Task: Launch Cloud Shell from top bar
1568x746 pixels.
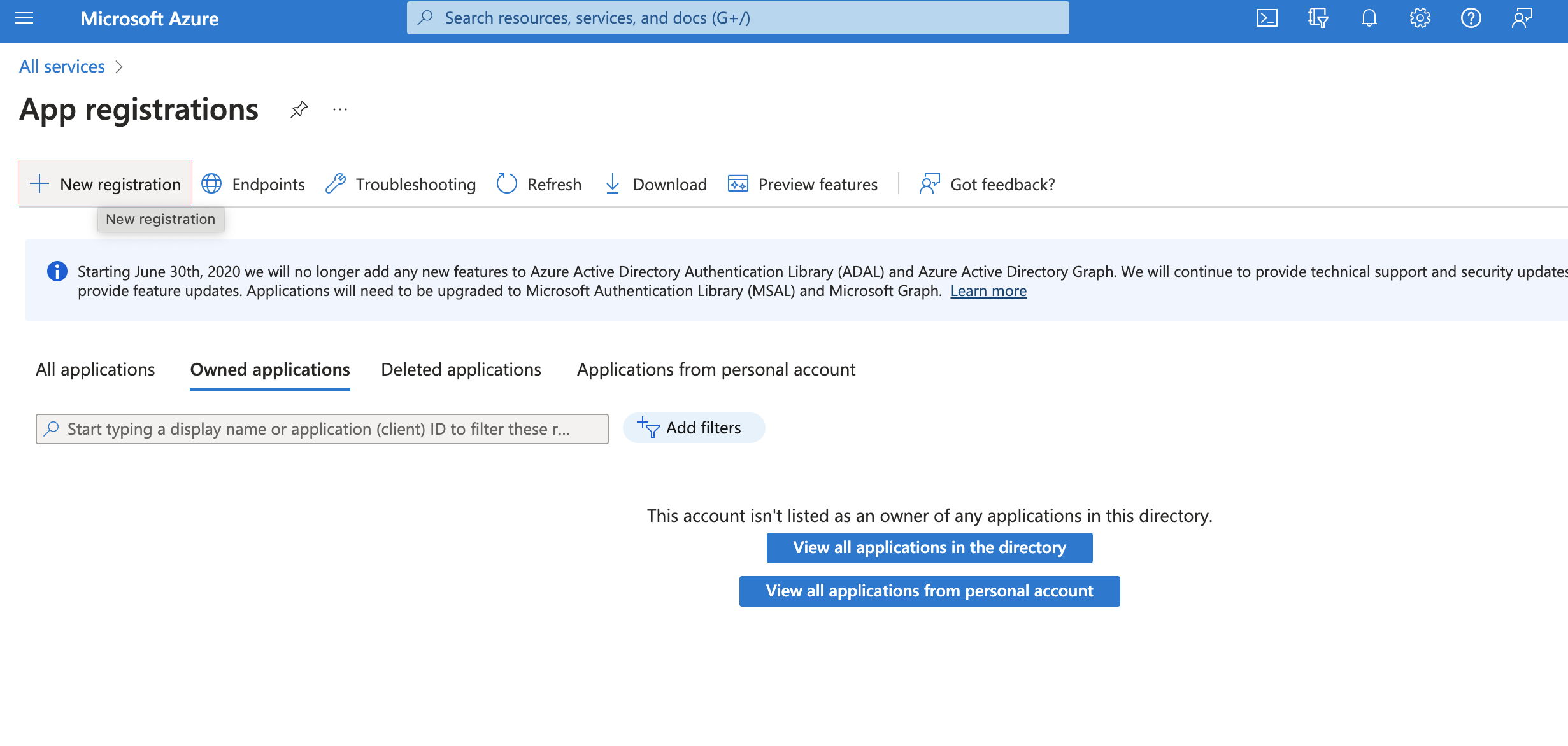Action: click(x=1267, y=18)
